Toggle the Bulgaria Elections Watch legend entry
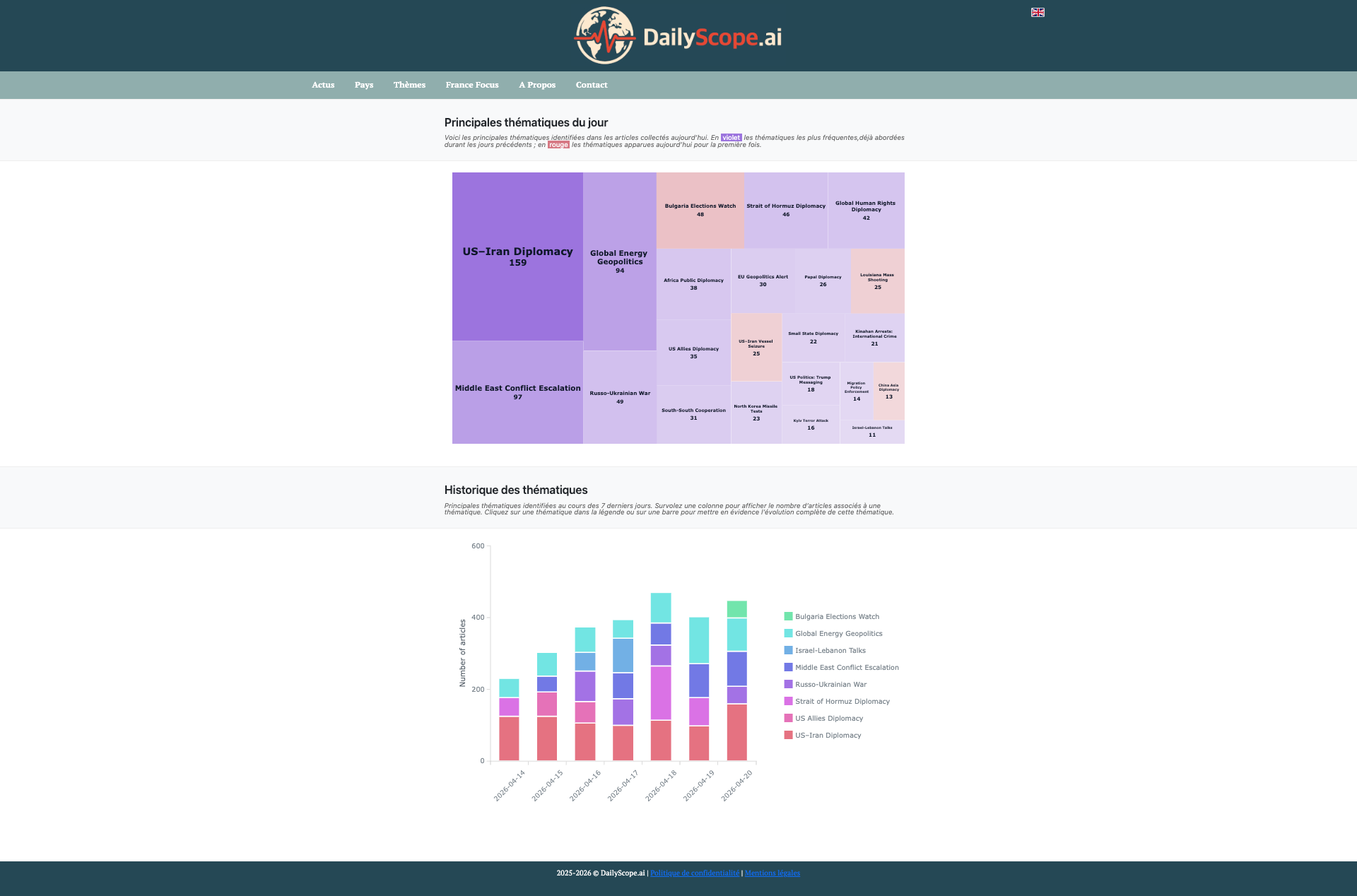The image size is (1357, 896). (x=837, y=617)
